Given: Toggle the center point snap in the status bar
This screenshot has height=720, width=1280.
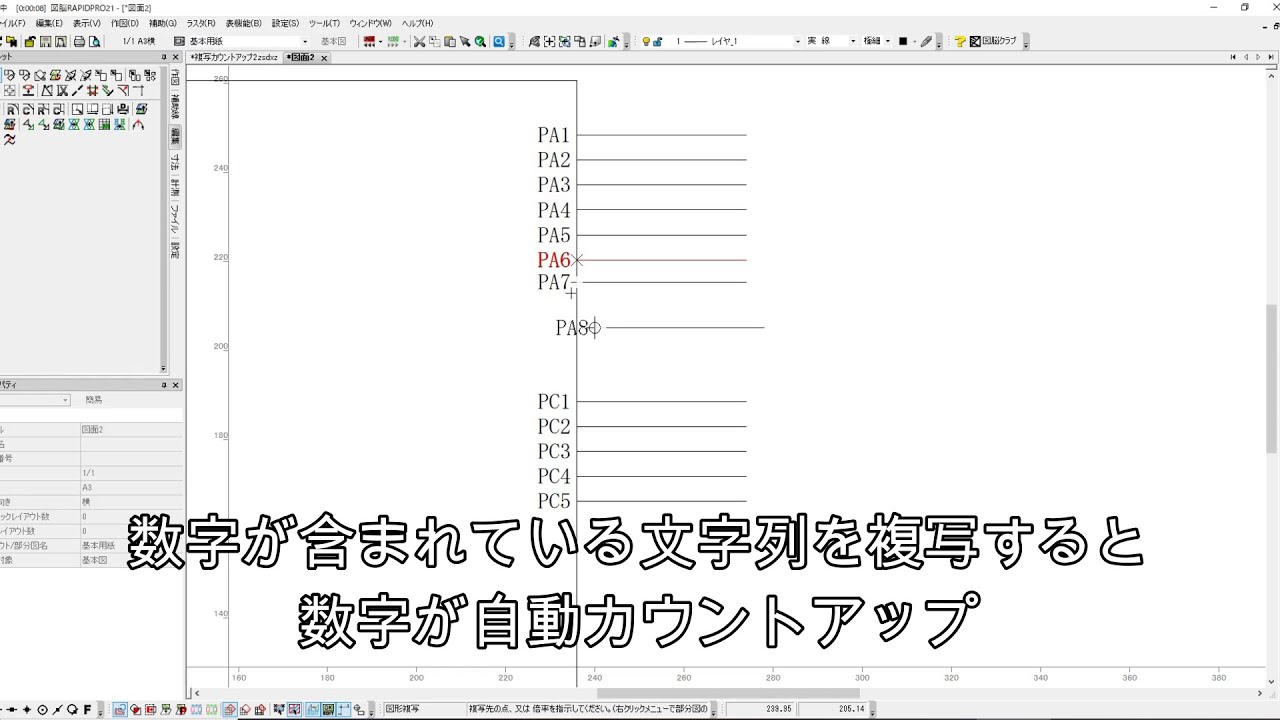Looking at the screenshot, I should [41, 710].
